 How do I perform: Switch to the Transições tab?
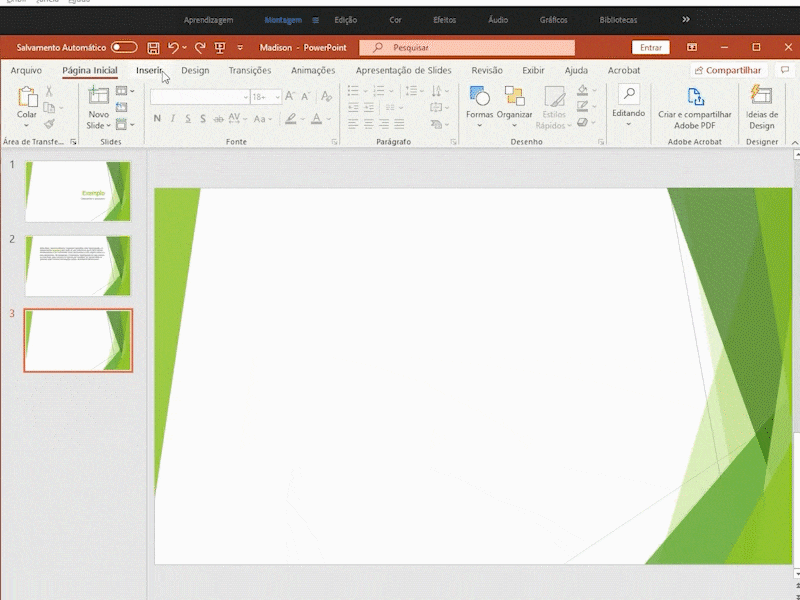point(249,70)
